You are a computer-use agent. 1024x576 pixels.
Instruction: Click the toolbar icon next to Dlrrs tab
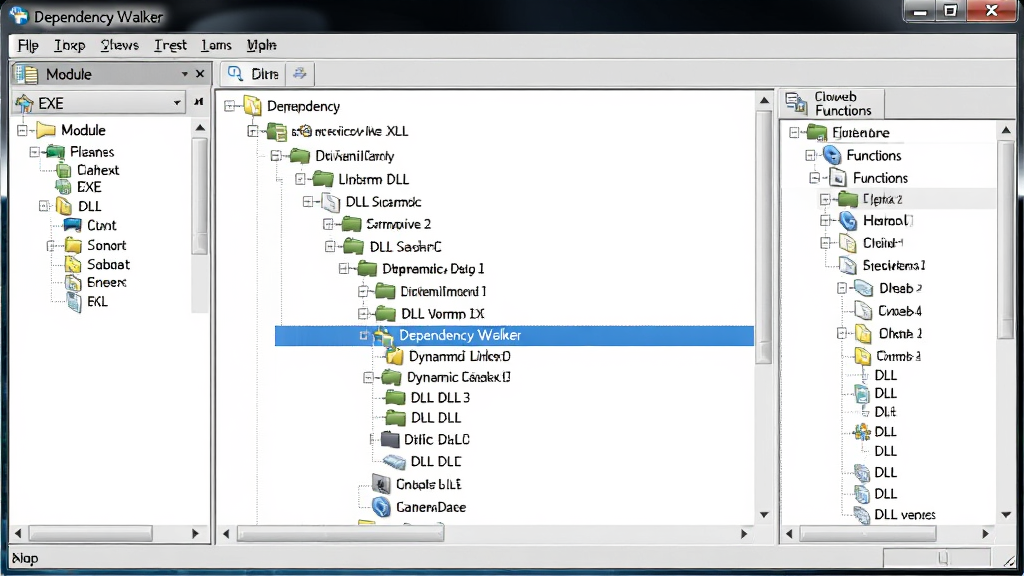[x=300, y=74]
